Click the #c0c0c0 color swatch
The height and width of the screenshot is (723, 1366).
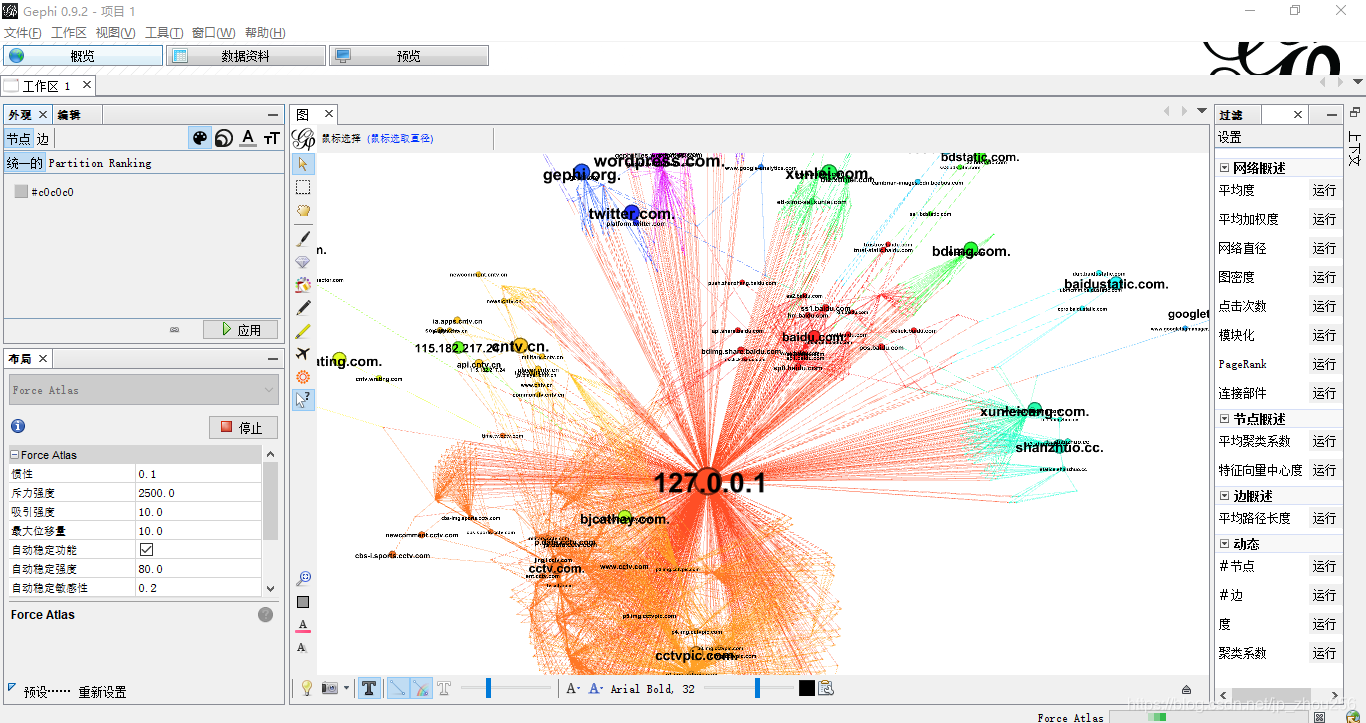click(x=21, y=192)
